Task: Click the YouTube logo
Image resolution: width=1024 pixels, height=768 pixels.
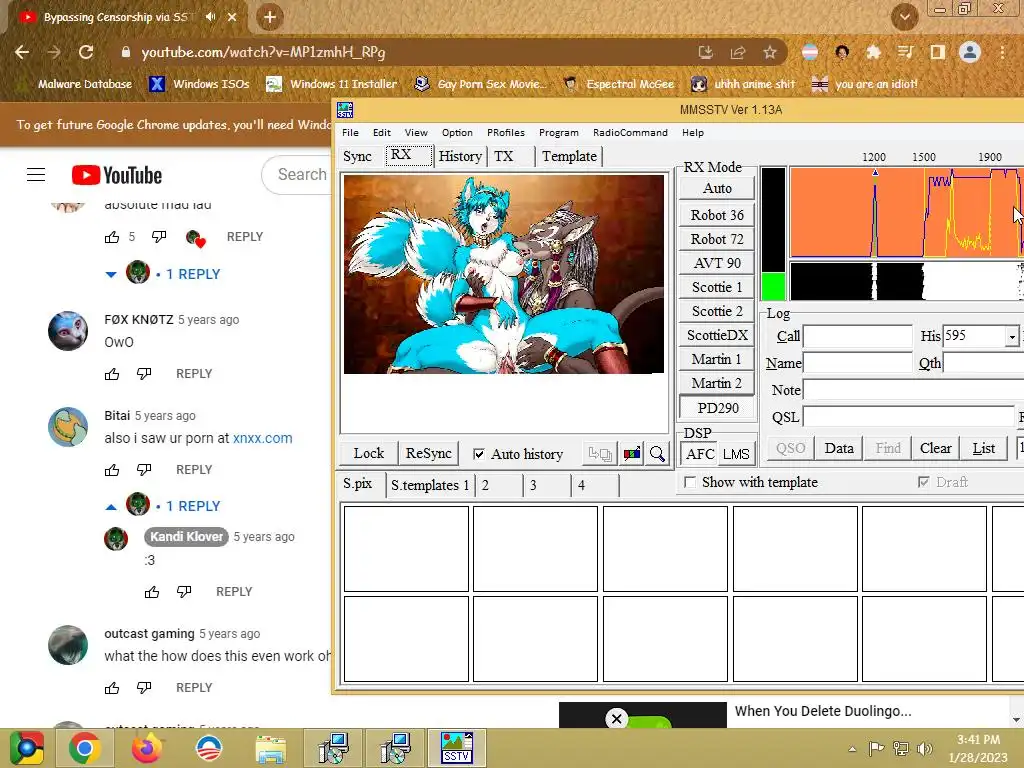Action: tap(117, 175)
